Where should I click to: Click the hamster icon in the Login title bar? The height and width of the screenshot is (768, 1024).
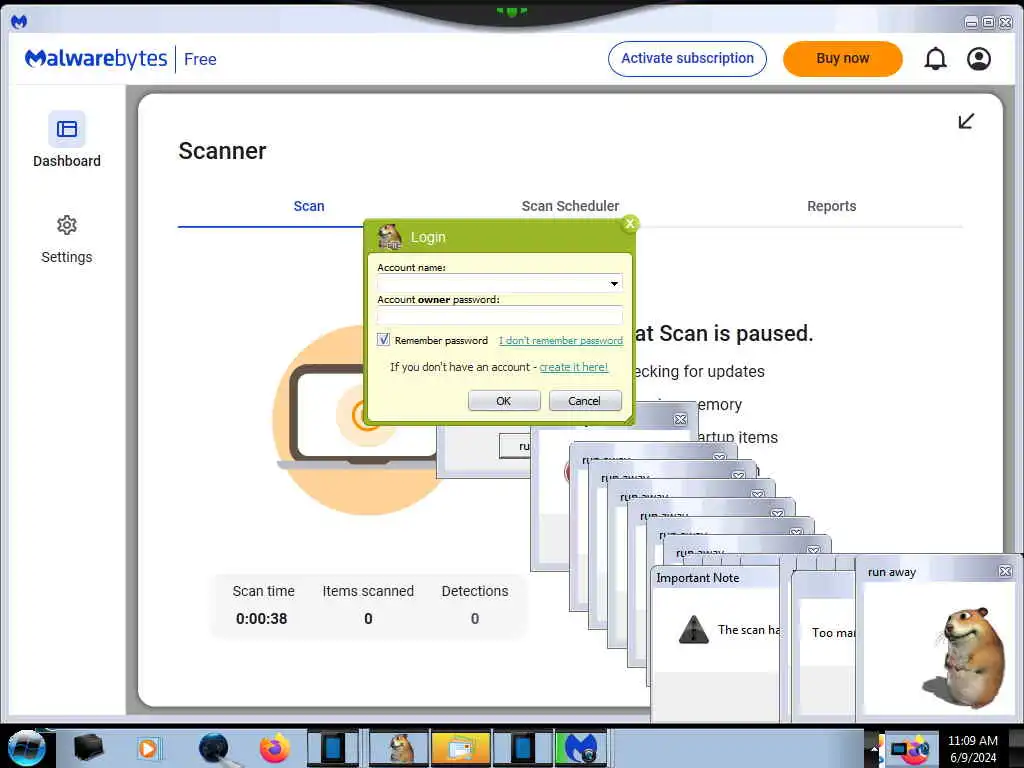pyautogui.click(x=390, y=236)
